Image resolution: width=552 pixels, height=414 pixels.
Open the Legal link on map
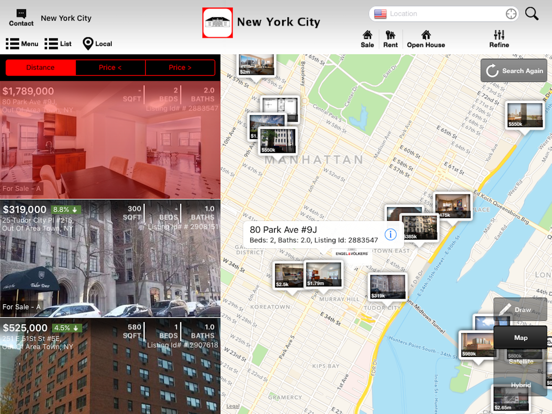[x=233, y=406]
